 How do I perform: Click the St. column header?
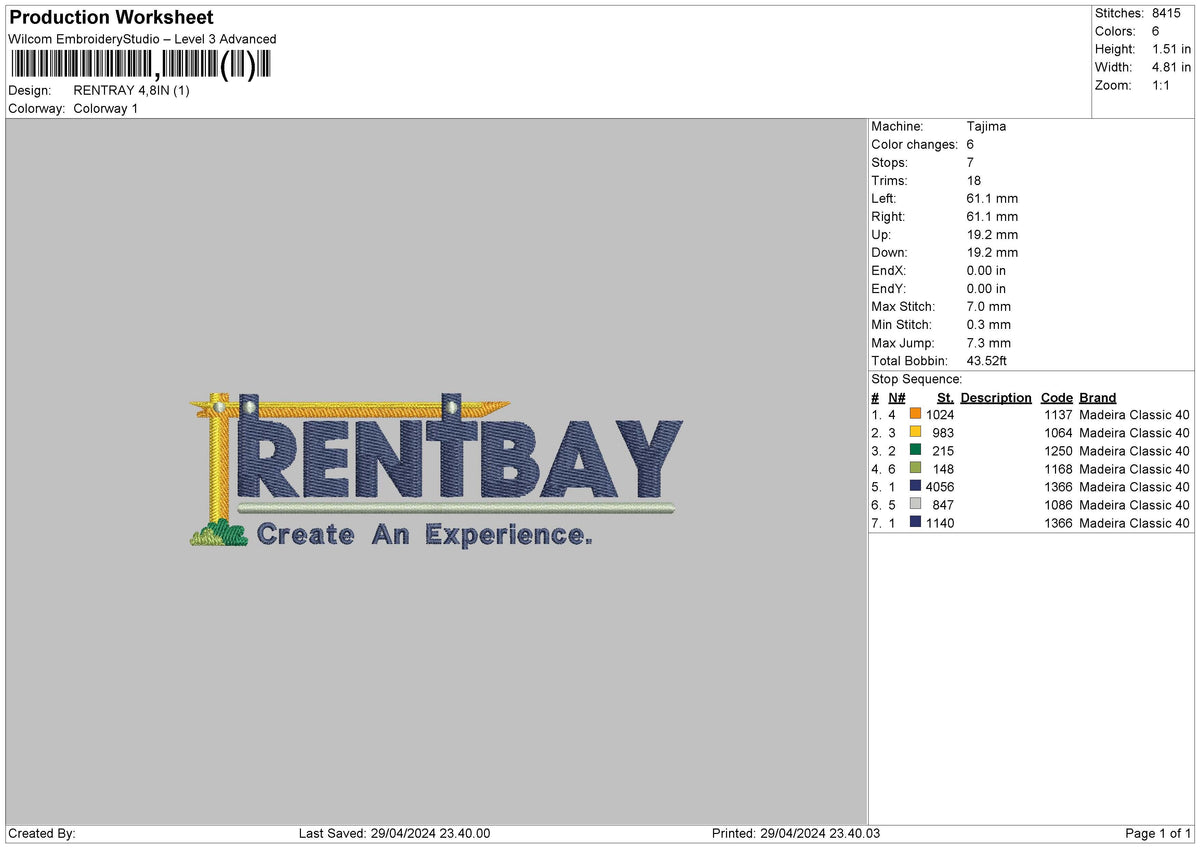coord(944,397)
